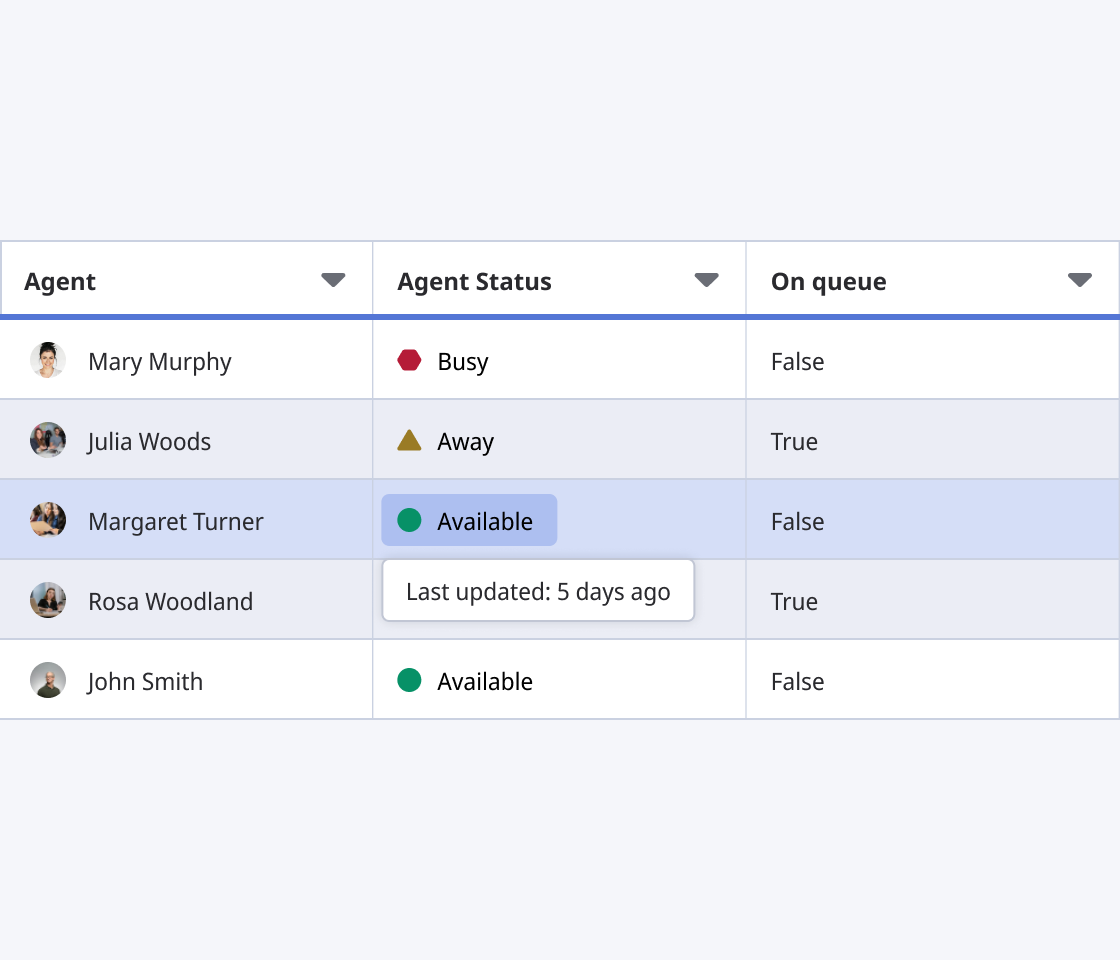
Task: Click John Smith's avatar
Action: pyautogui.click(x=48, y=680)
